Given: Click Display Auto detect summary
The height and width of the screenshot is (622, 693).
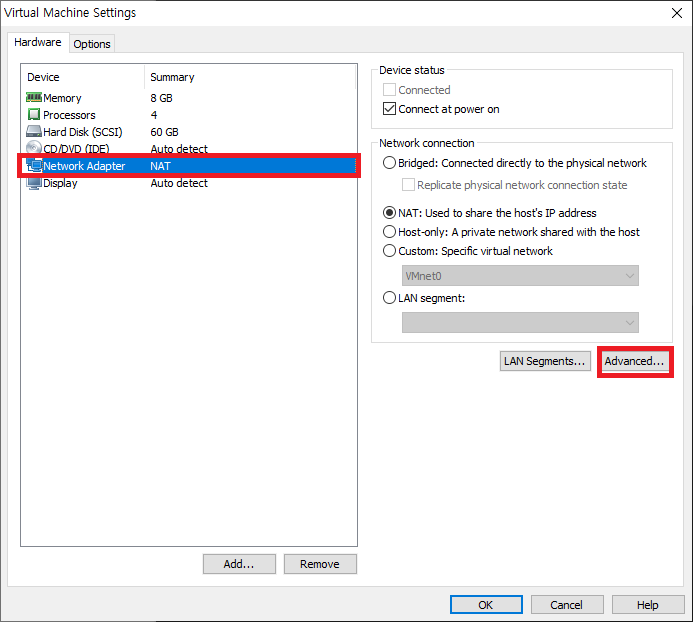Looking at the screenshot, I should click(179, 183).
